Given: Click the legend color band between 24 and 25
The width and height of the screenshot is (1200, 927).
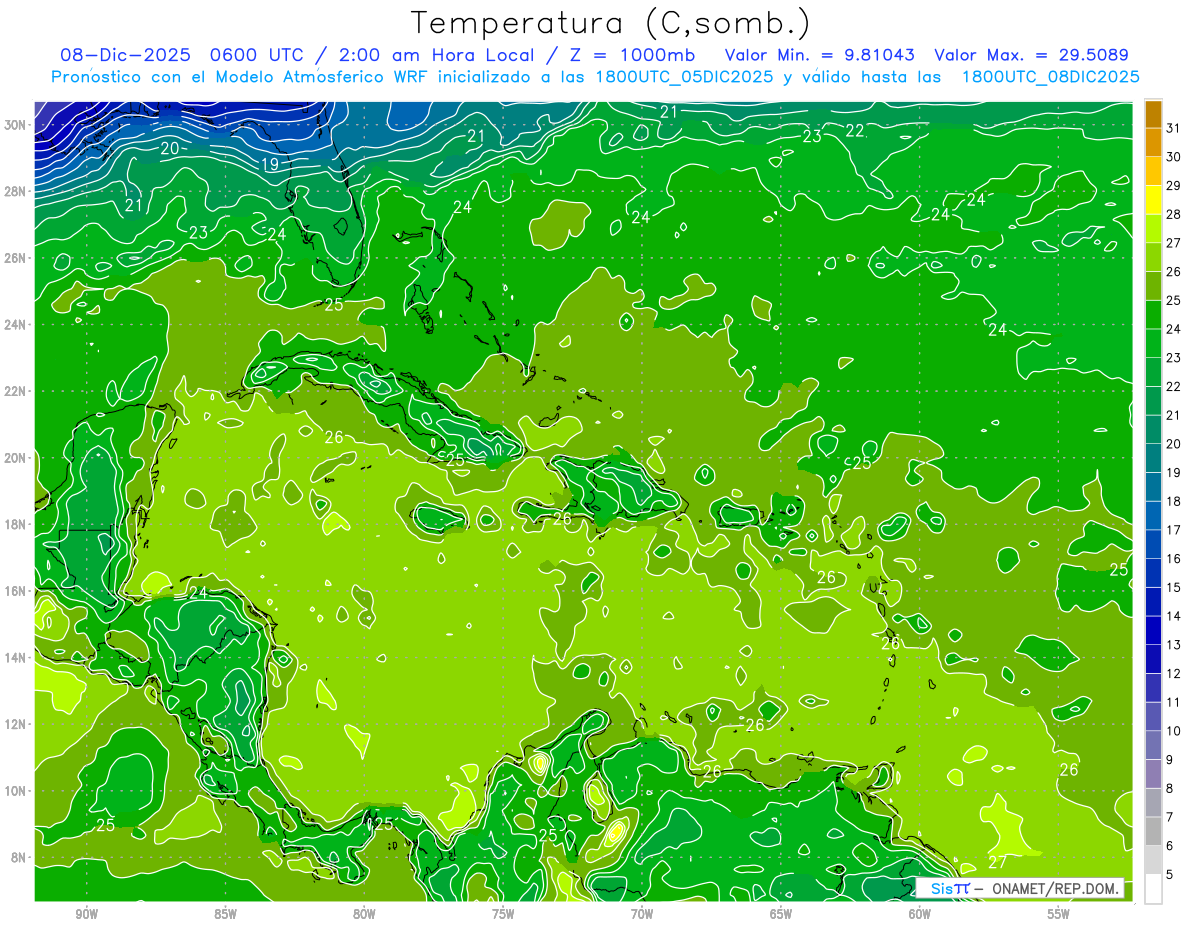Looking at the screenshot, I should click(1153, 315).
